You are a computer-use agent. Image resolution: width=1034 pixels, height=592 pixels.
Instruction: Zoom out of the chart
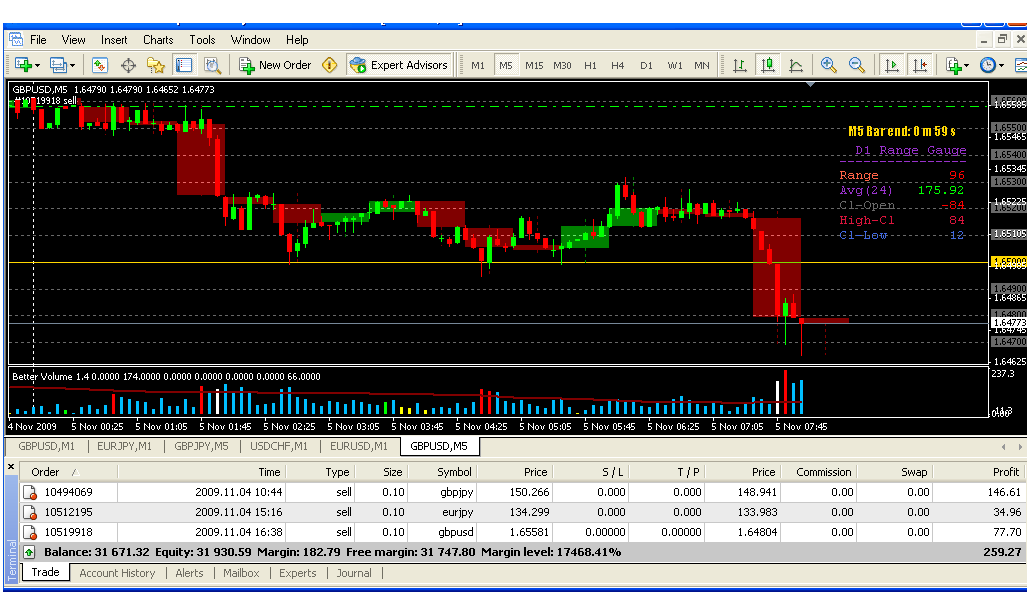tap(857, 65)
